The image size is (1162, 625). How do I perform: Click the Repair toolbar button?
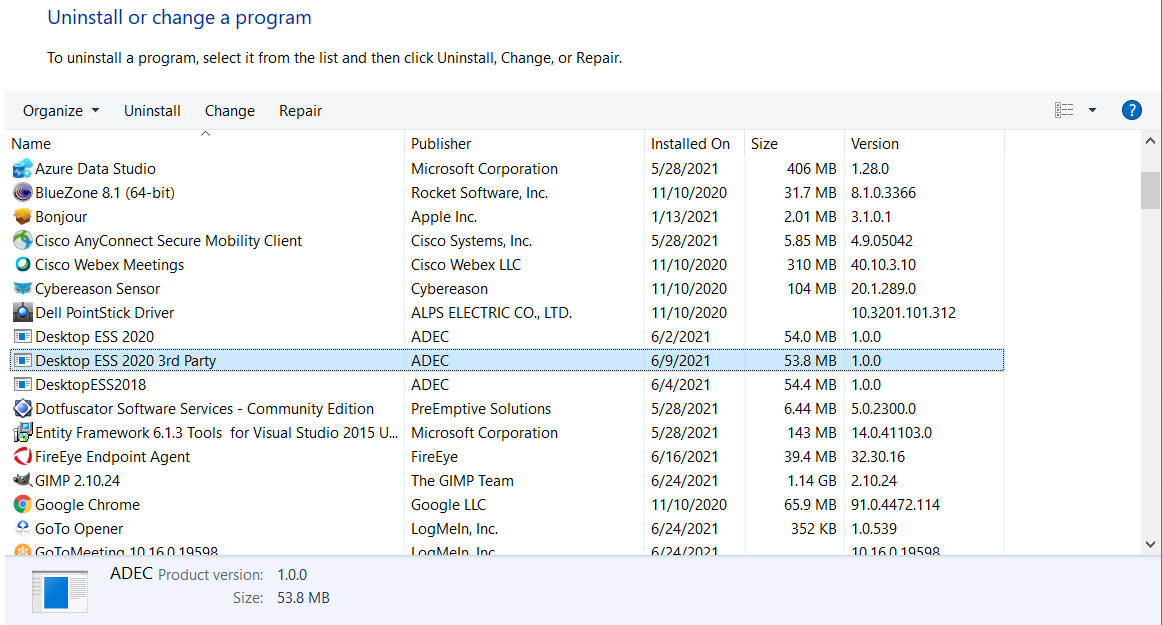click(x=300, y=111)
